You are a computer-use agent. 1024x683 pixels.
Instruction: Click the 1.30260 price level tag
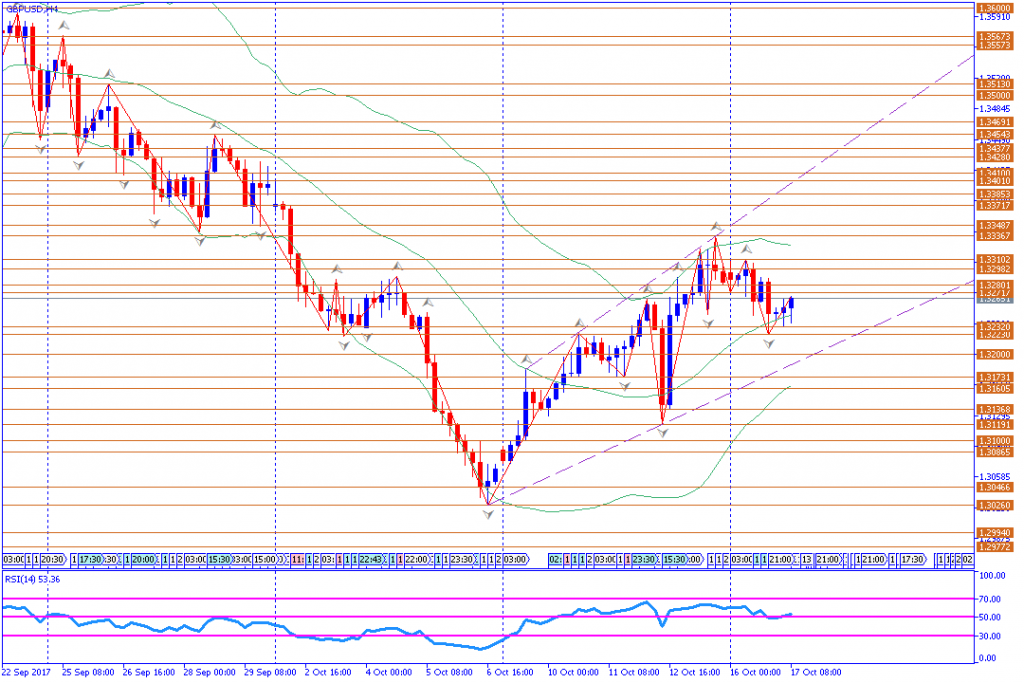[x=994, y=505]
